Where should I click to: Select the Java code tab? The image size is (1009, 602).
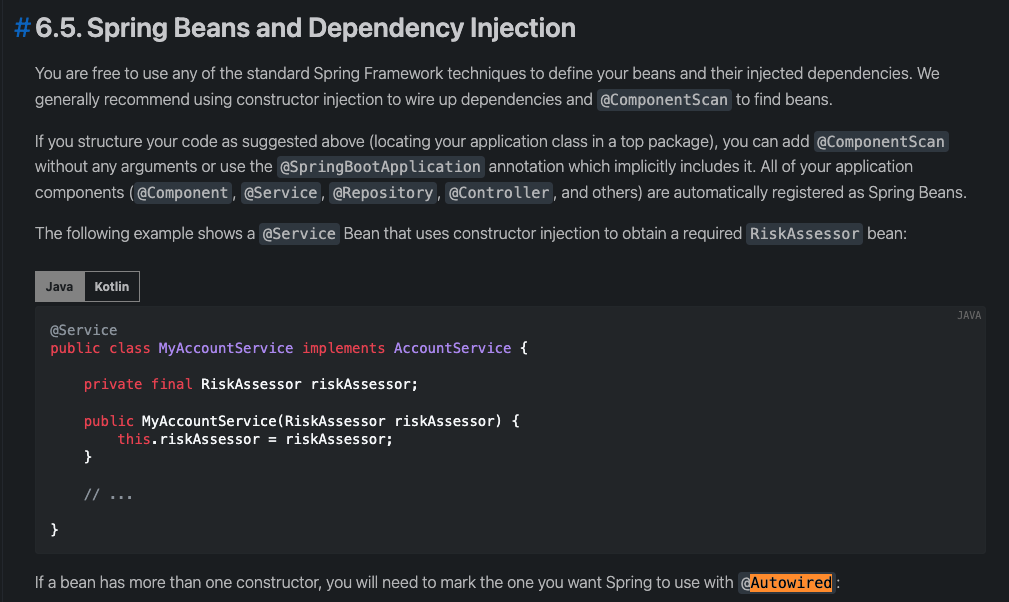point(59,286)
